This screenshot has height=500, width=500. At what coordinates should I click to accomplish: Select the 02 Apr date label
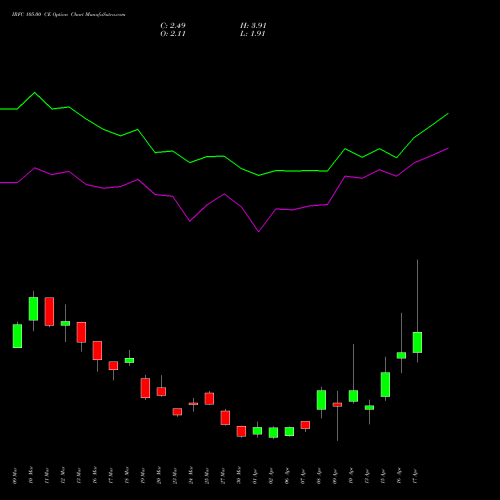click(271, 476)
